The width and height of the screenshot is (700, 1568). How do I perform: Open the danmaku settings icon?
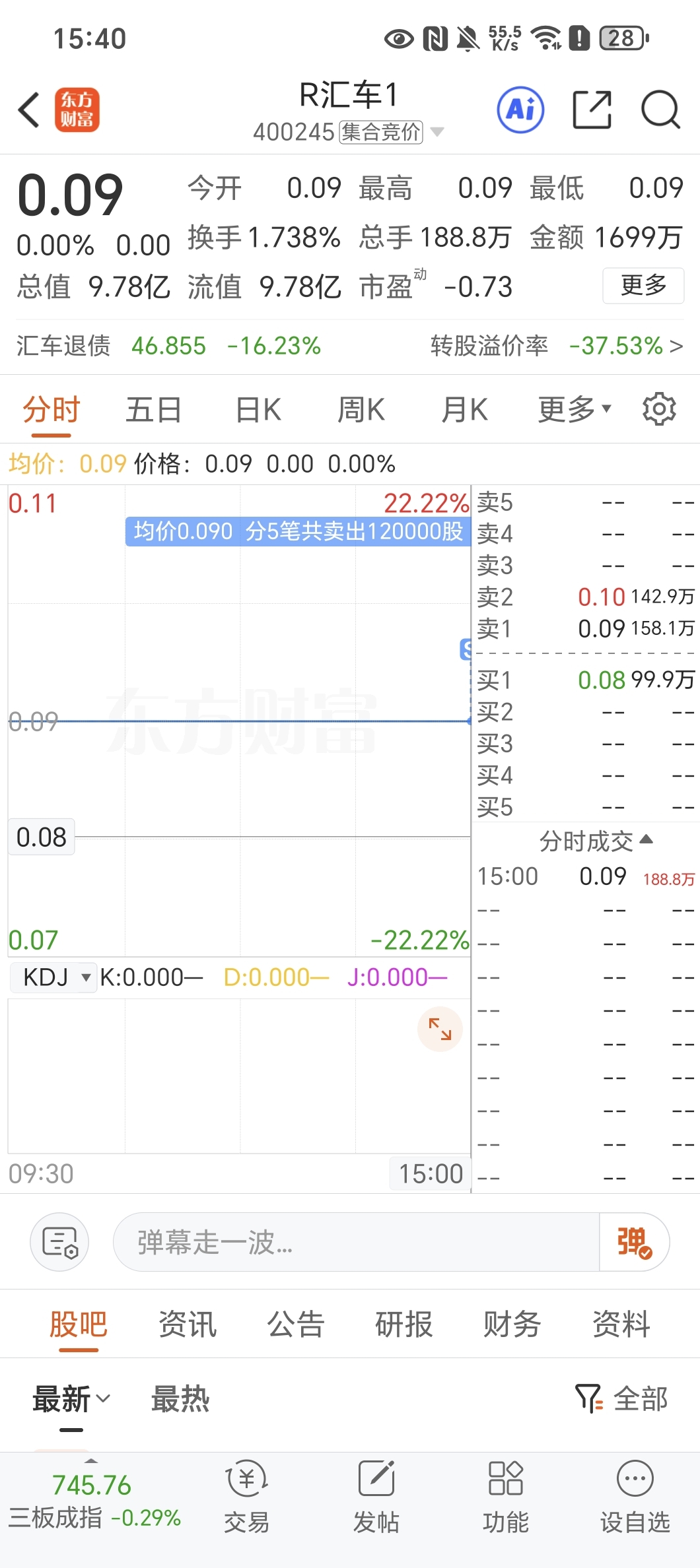coord(59,1242)
